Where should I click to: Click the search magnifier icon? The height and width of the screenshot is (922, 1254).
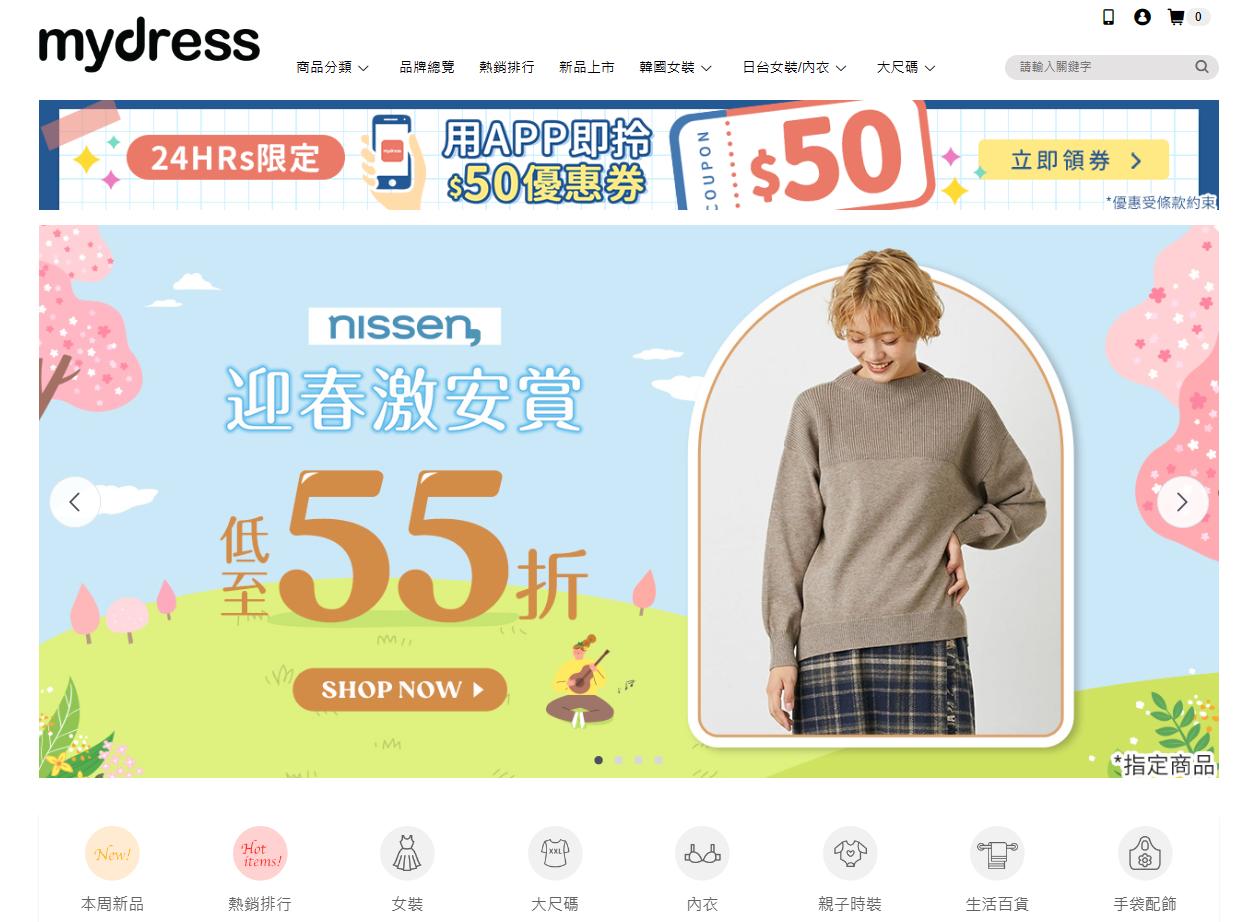(1201, 67)
